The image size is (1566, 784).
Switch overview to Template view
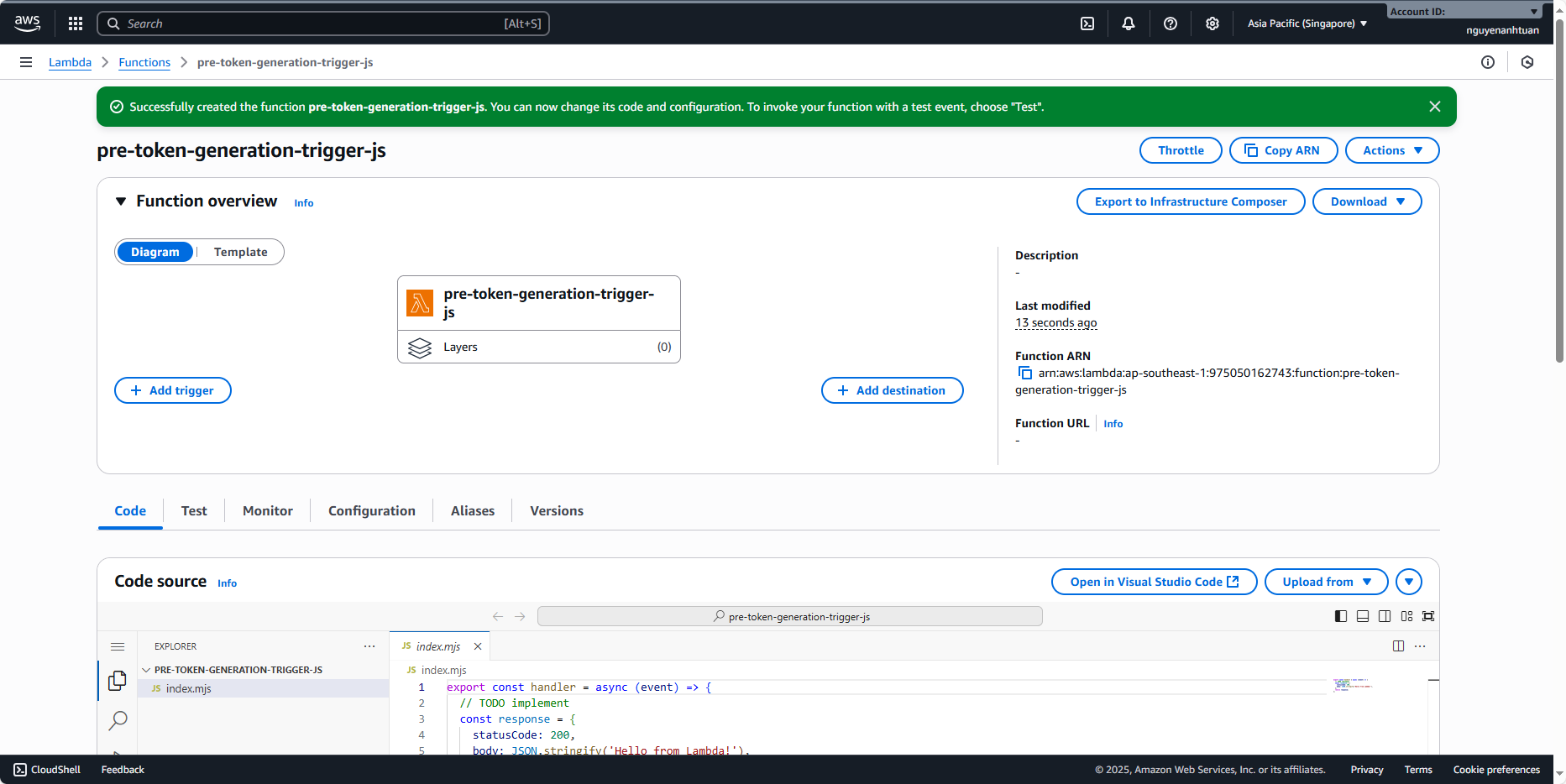240,252
